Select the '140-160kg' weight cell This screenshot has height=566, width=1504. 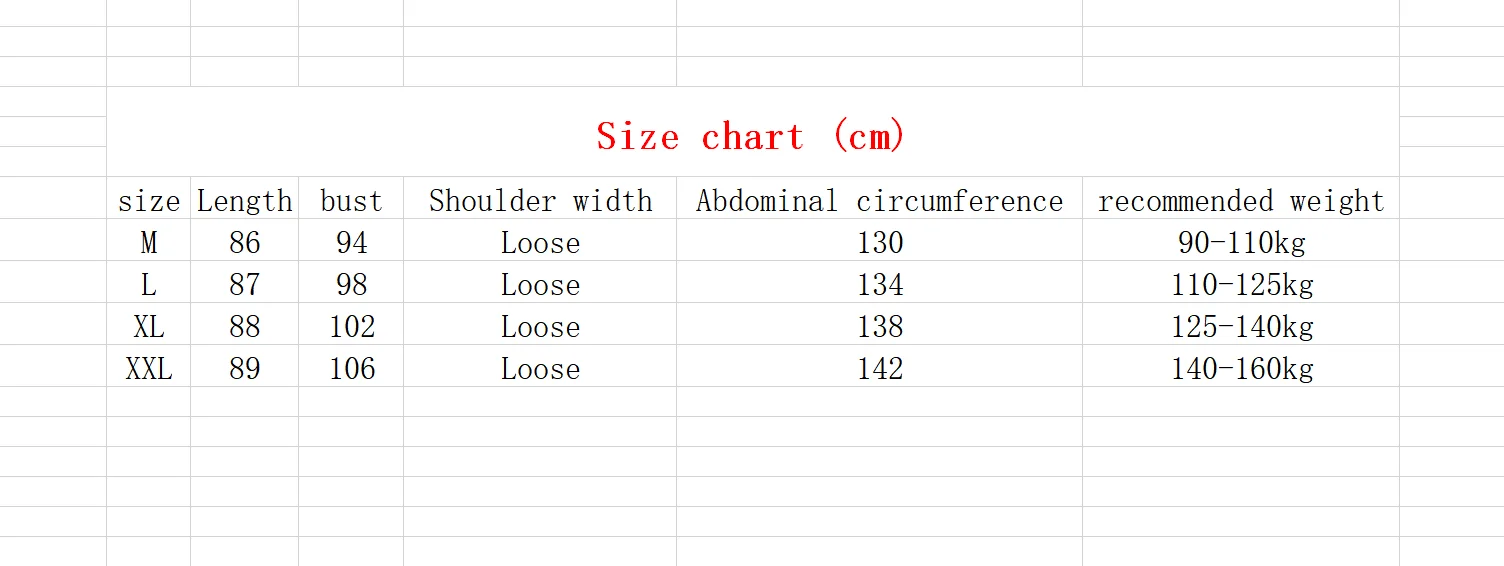coord(1241,366)
